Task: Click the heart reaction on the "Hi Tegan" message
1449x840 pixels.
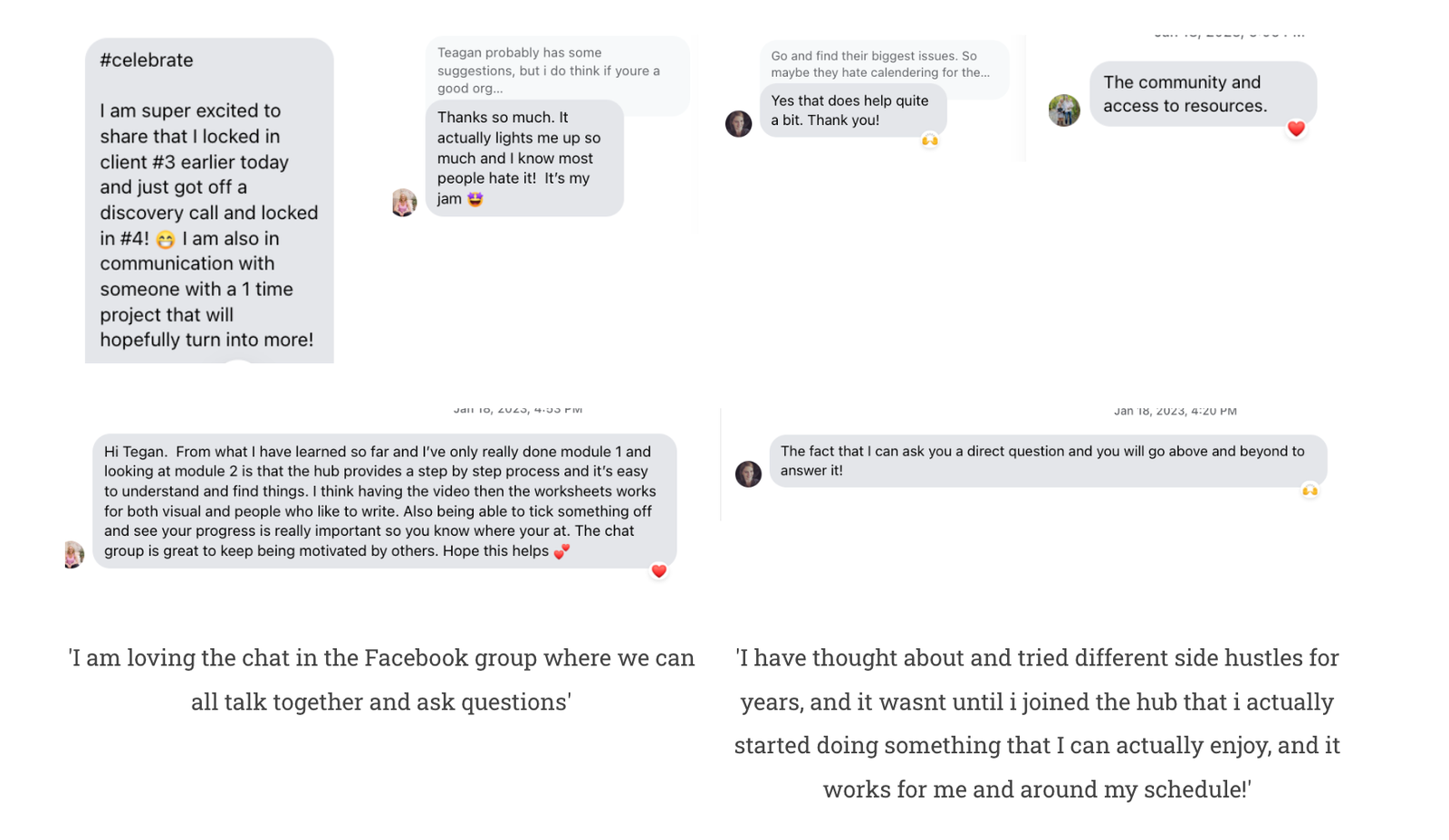Action: (x=659, y=571)
